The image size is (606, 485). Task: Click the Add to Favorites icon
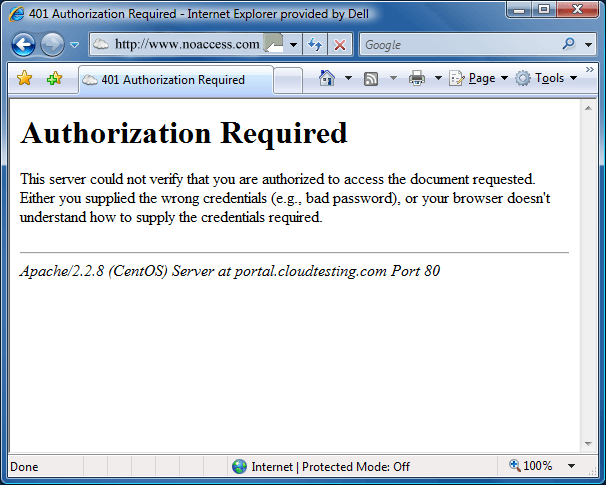[54, 78]
